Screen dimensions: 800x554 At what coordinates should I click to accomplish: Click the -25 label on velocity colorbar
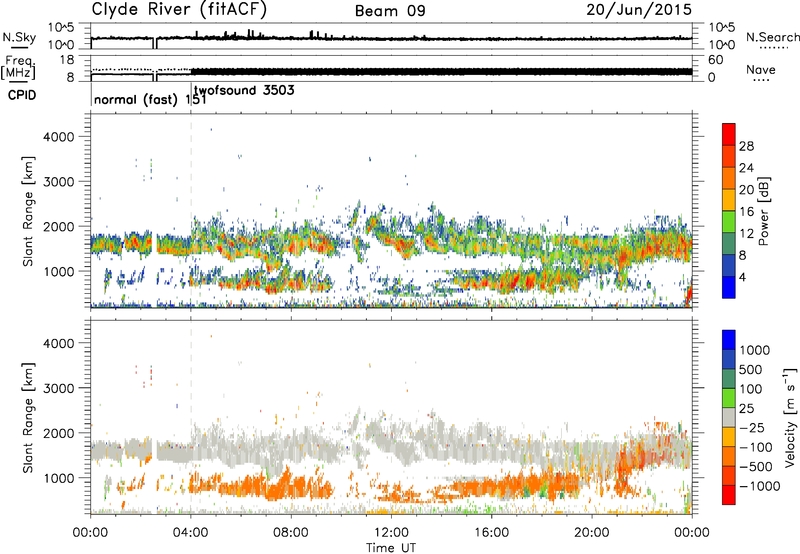(x=752, y=428)
